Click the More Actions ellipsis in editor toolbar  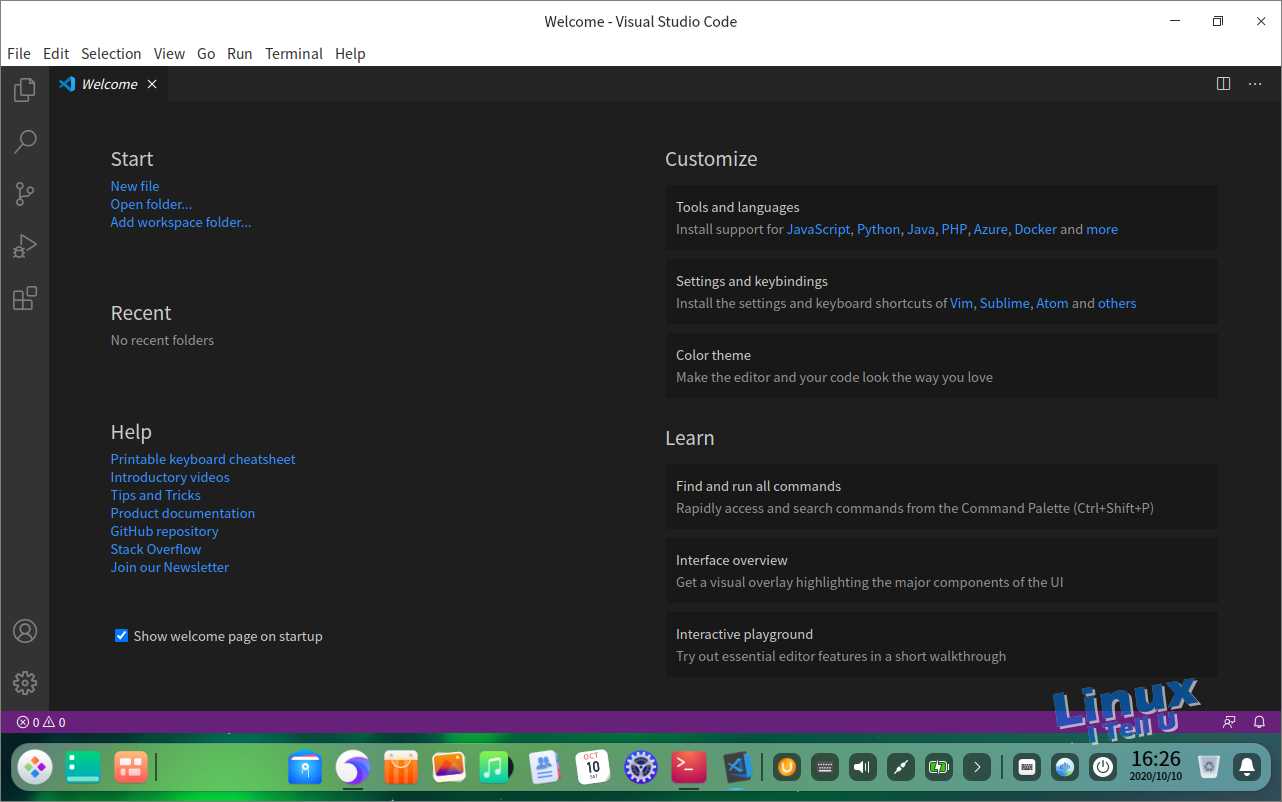pyautogui.click(x=1255, y=84)
